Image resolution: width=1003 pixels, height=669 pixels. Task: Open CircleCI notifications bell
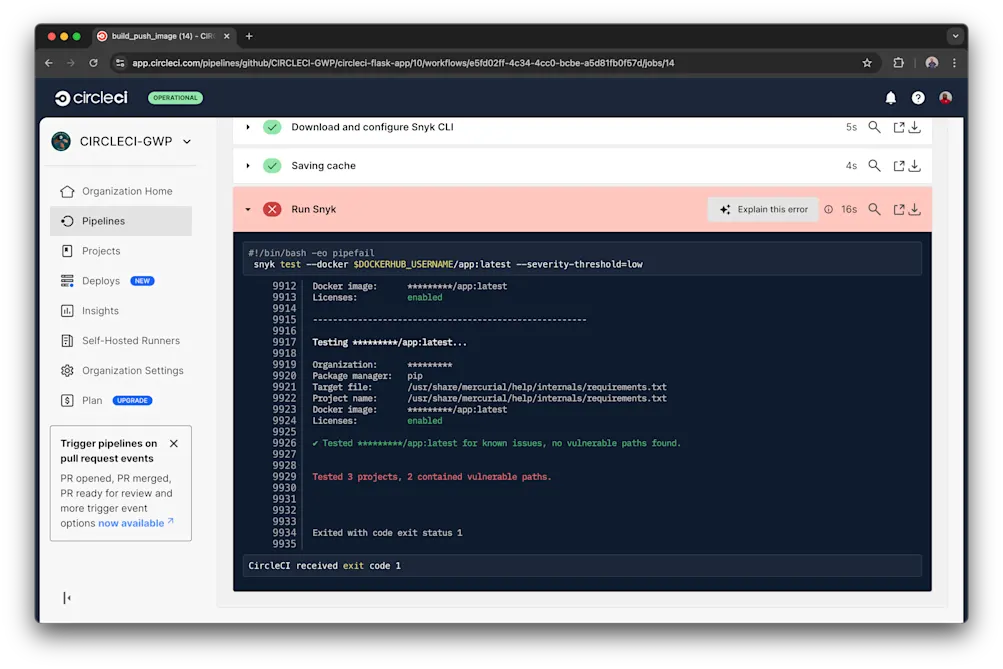(890, 97)
